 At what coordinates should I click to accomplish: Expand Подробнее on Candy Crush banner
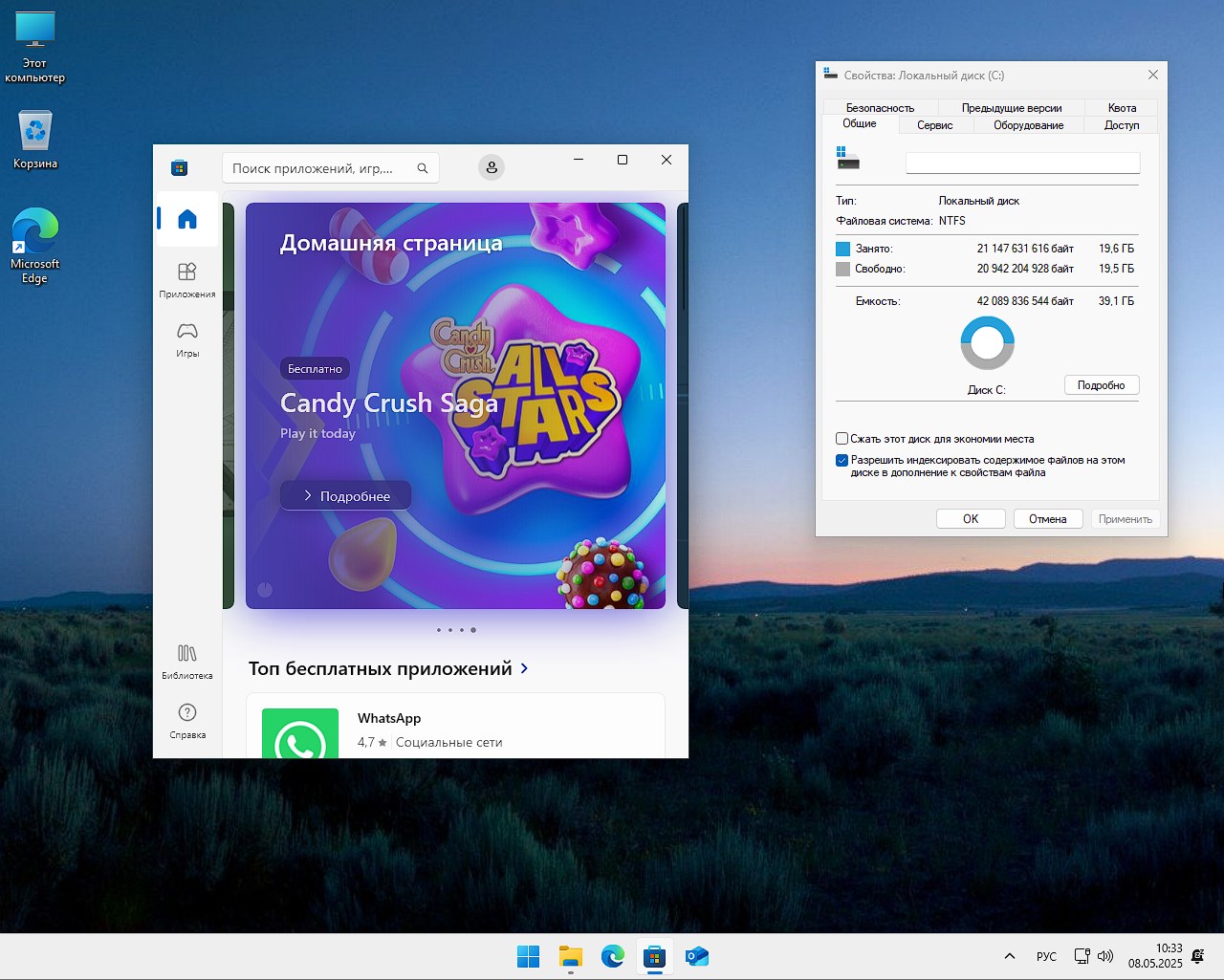pos(346,496)
